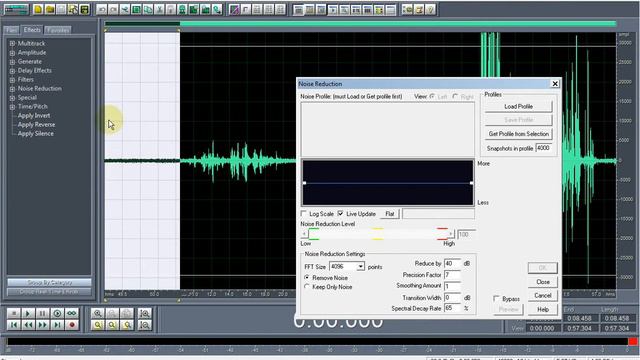
Task: Click the Group By Category button
Action: (x=49, y=282)
